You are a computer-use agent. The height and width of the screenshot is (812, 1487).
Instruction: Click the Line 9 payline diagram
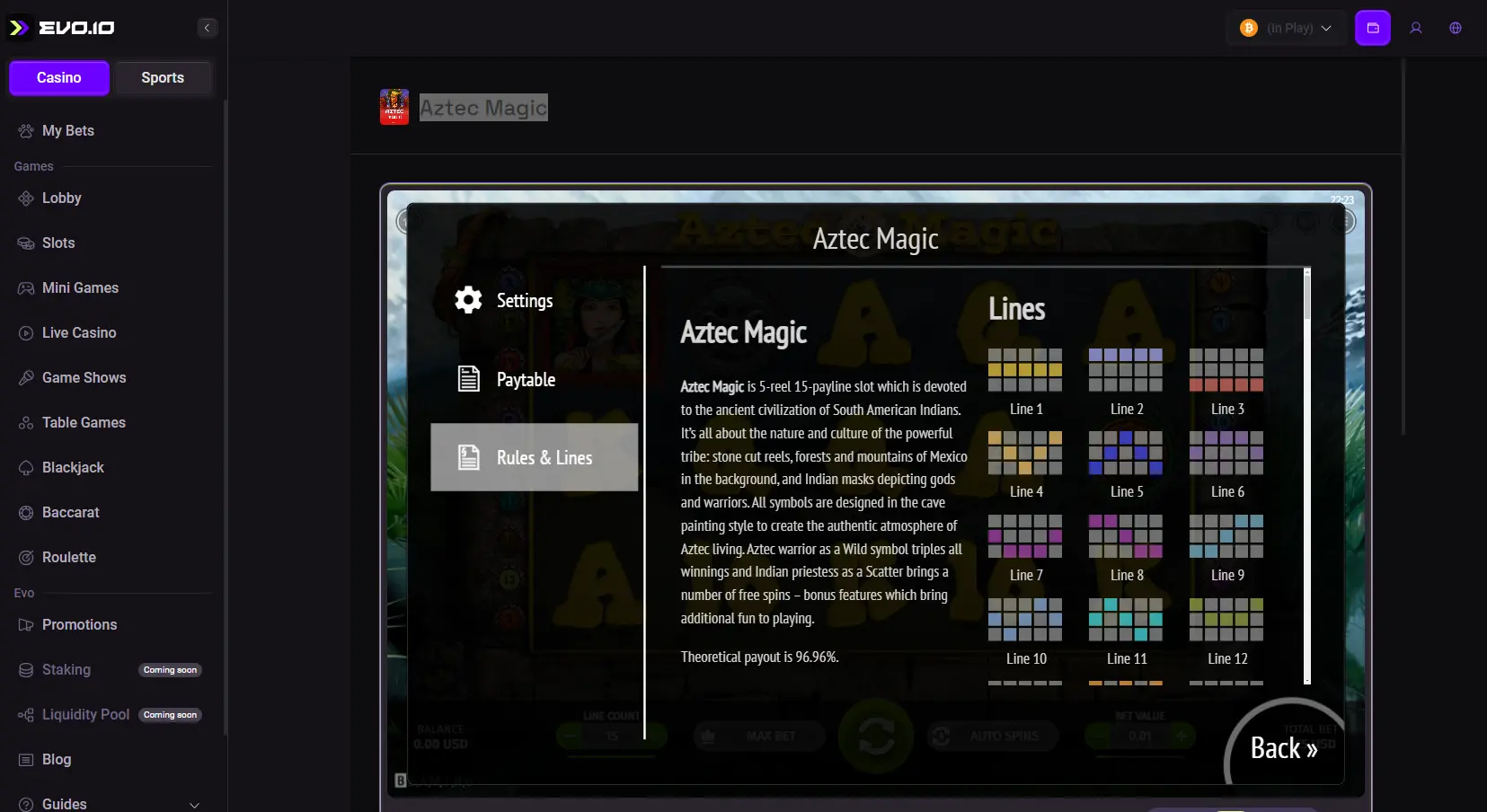(x=1226, y=536)
